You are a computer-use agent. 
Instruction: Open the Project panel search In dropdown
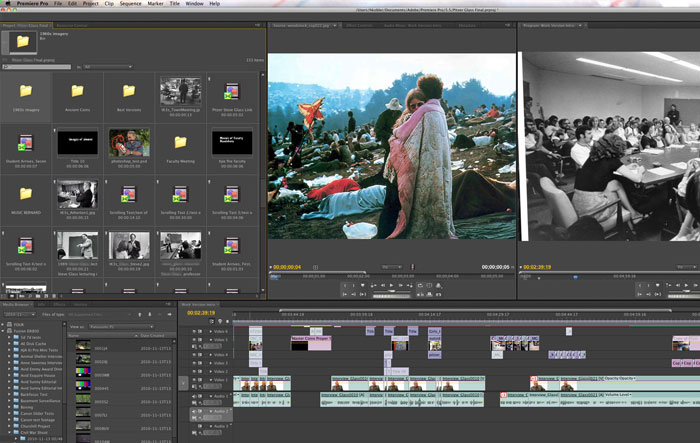108,67
